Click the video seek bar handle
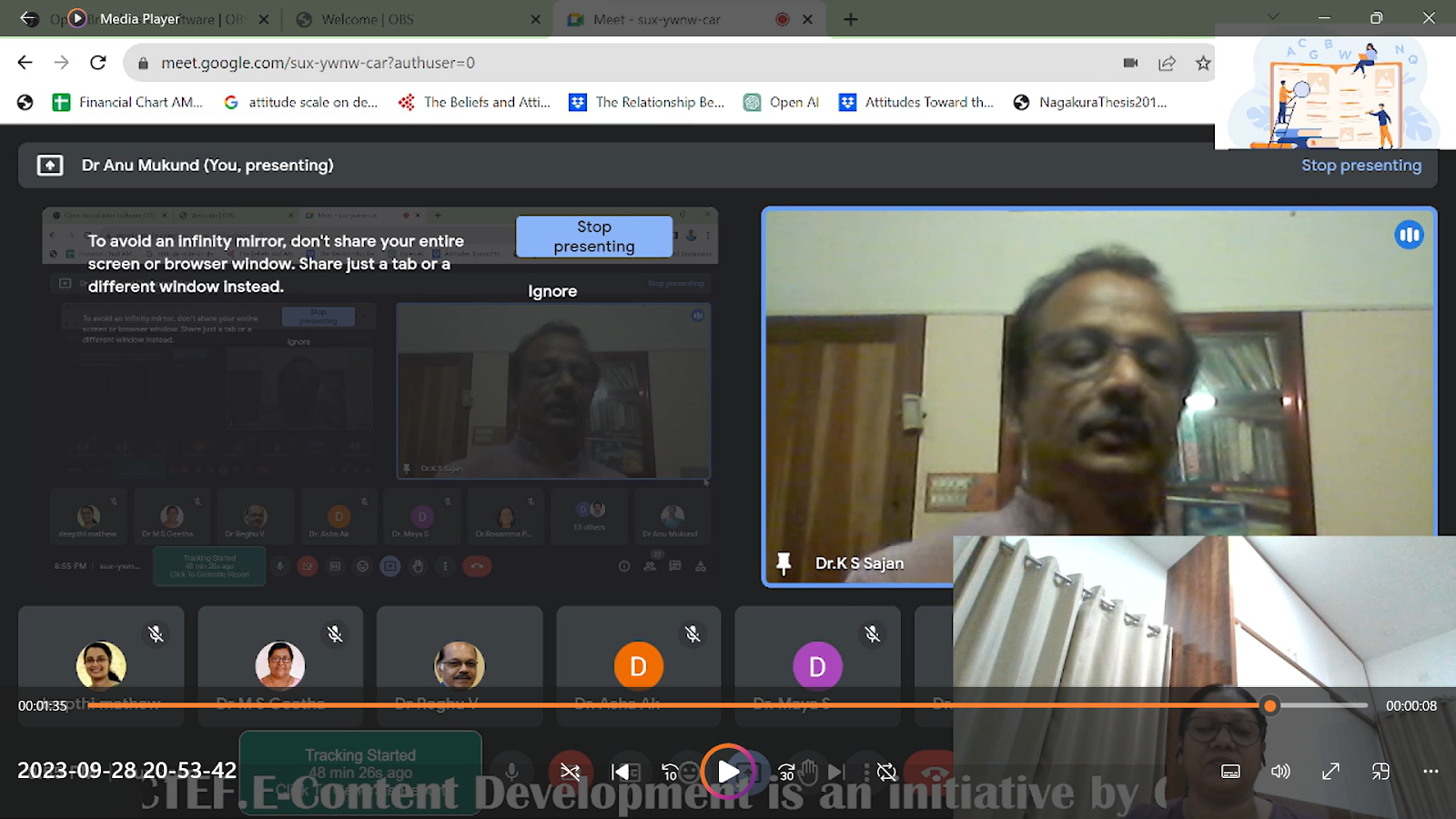Screen dimensions: 1456x819 click(x=1270, y=705)
